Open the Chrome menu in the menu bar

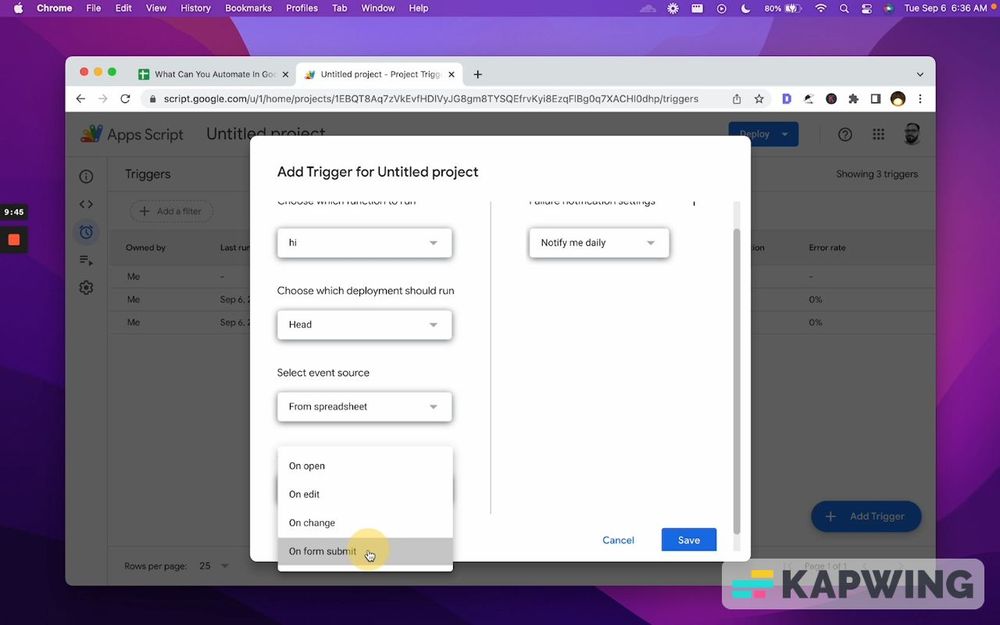pos(53,8)
